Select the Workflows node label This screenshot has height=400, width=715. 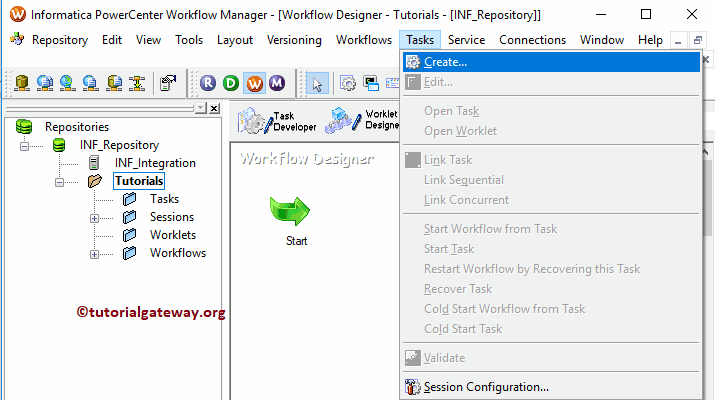pos(178,253)
